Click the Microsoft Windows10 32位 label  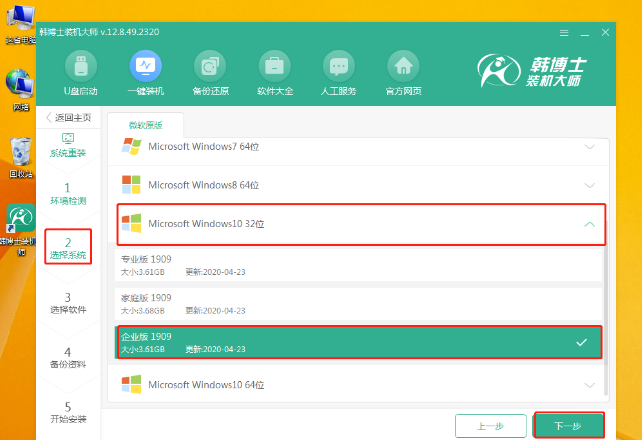coord(206,224)
